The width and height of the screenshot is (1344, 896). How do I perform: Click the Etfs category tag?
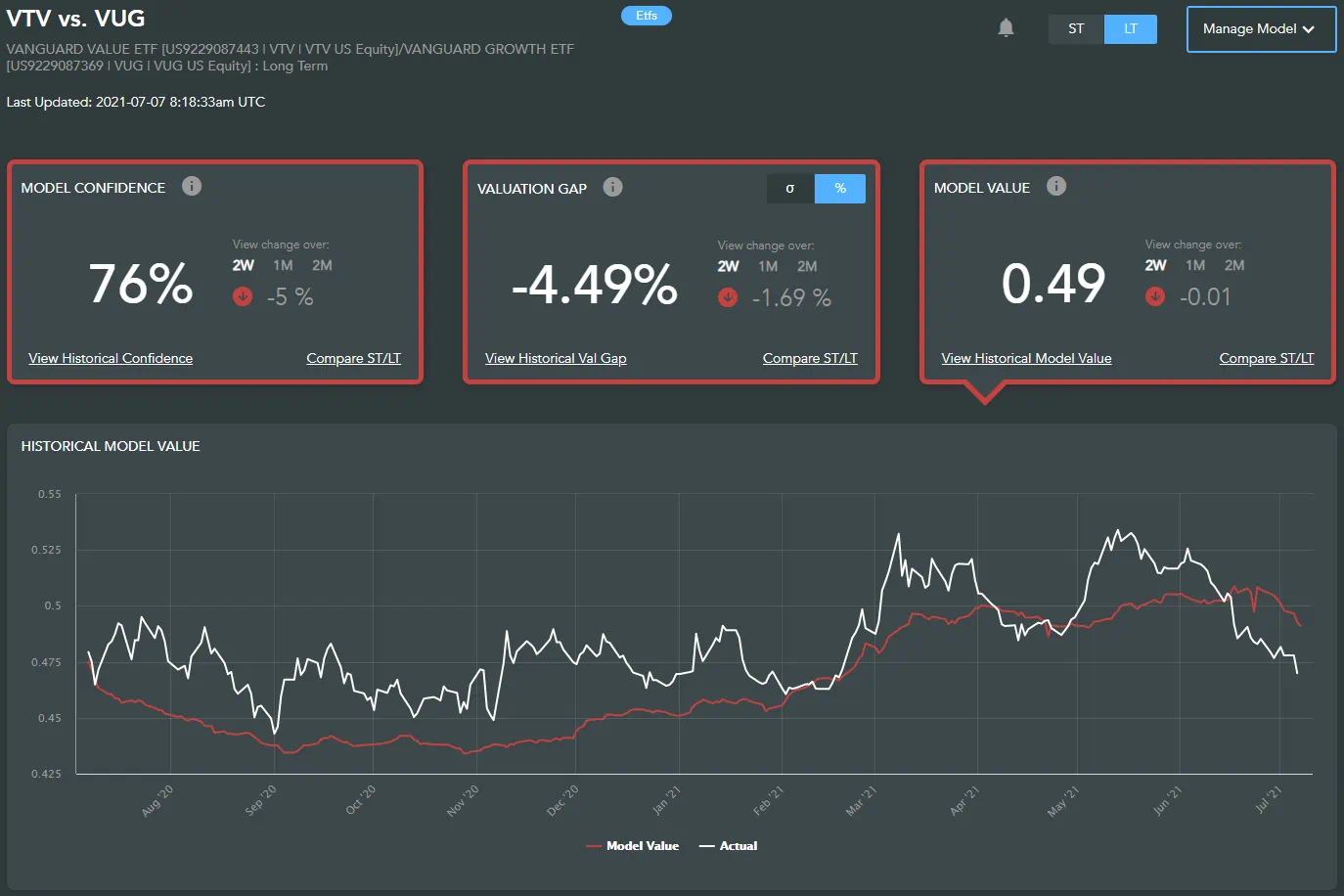click(647, 16)
